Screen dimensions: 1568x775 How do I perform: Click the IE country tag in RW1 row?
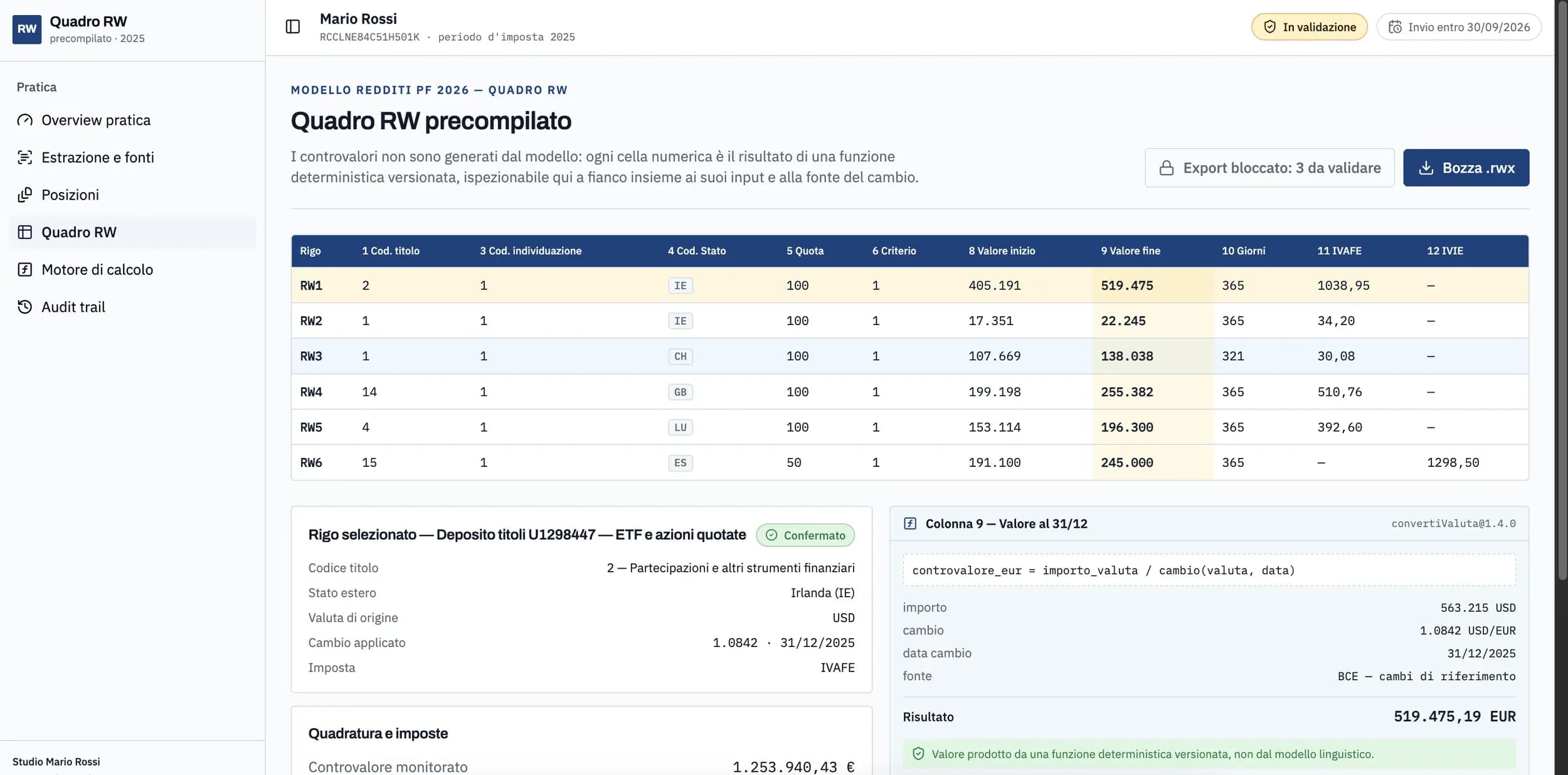point(680,286)
